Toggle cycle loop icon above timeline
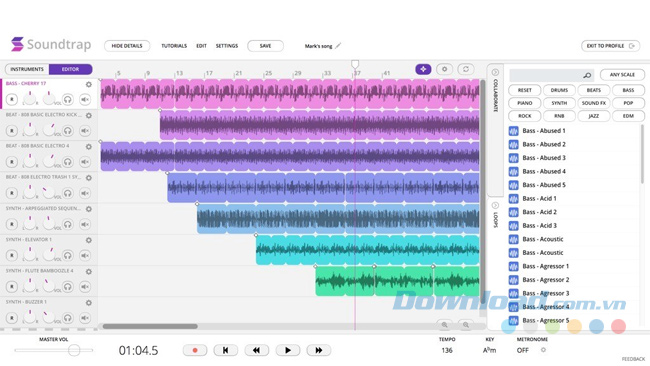The width and height of the screenshot is (650, 366). tap(466, 69)
